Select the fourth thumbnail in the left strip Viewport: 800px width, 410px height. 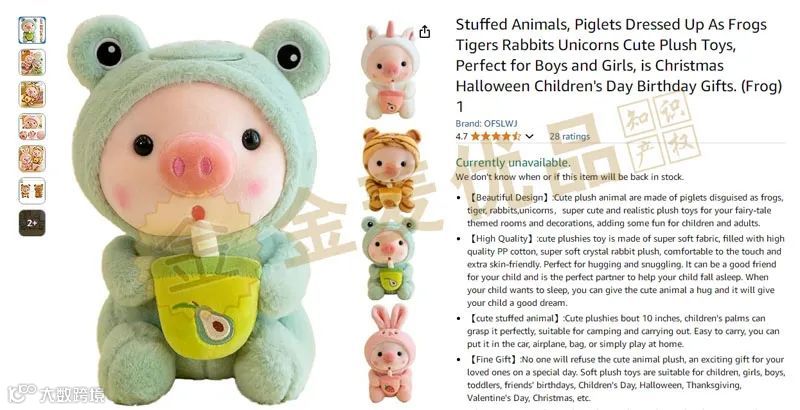32,126
